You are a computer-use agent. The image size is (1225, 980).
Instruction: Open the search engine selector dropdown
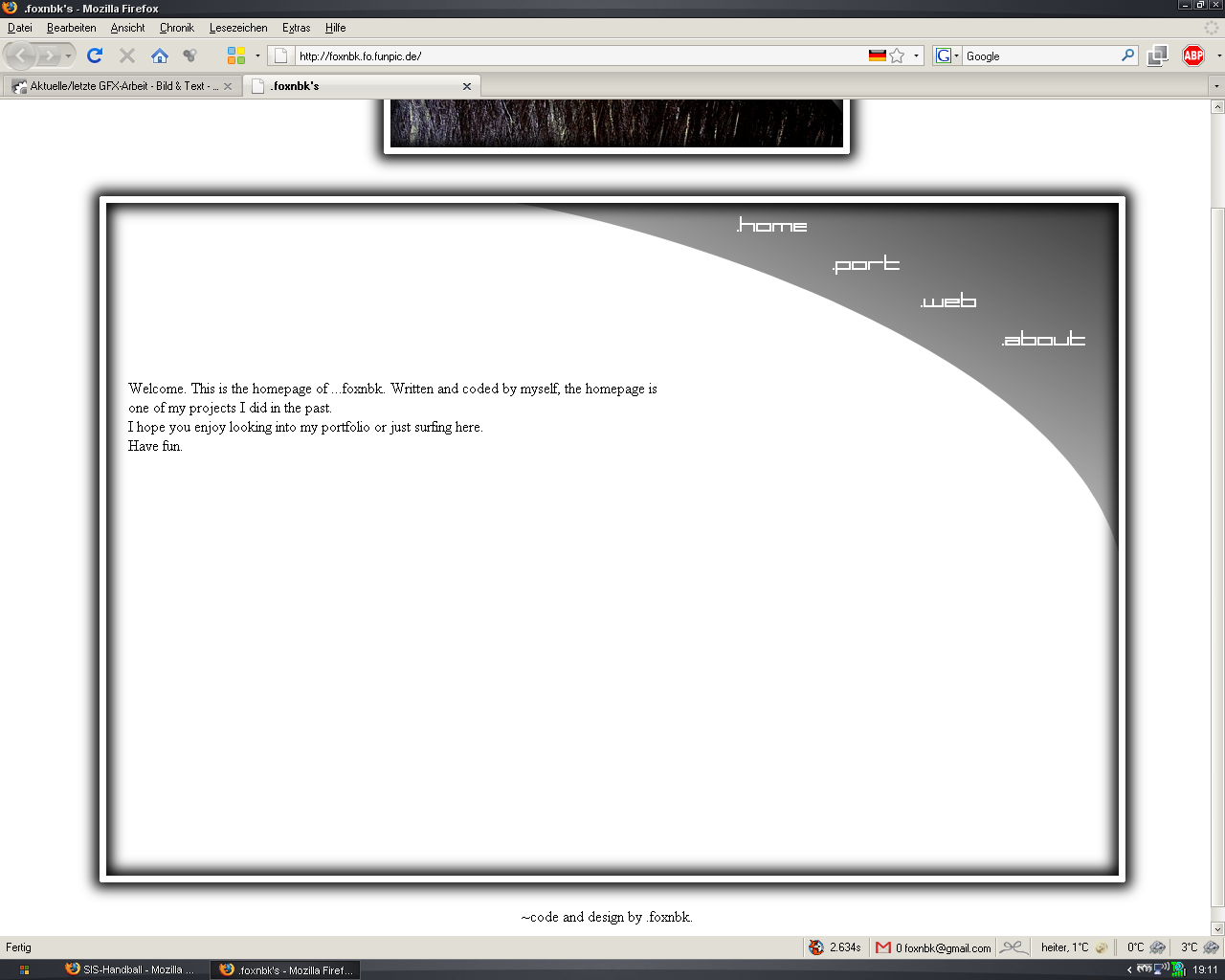click(x=947, y=56)
